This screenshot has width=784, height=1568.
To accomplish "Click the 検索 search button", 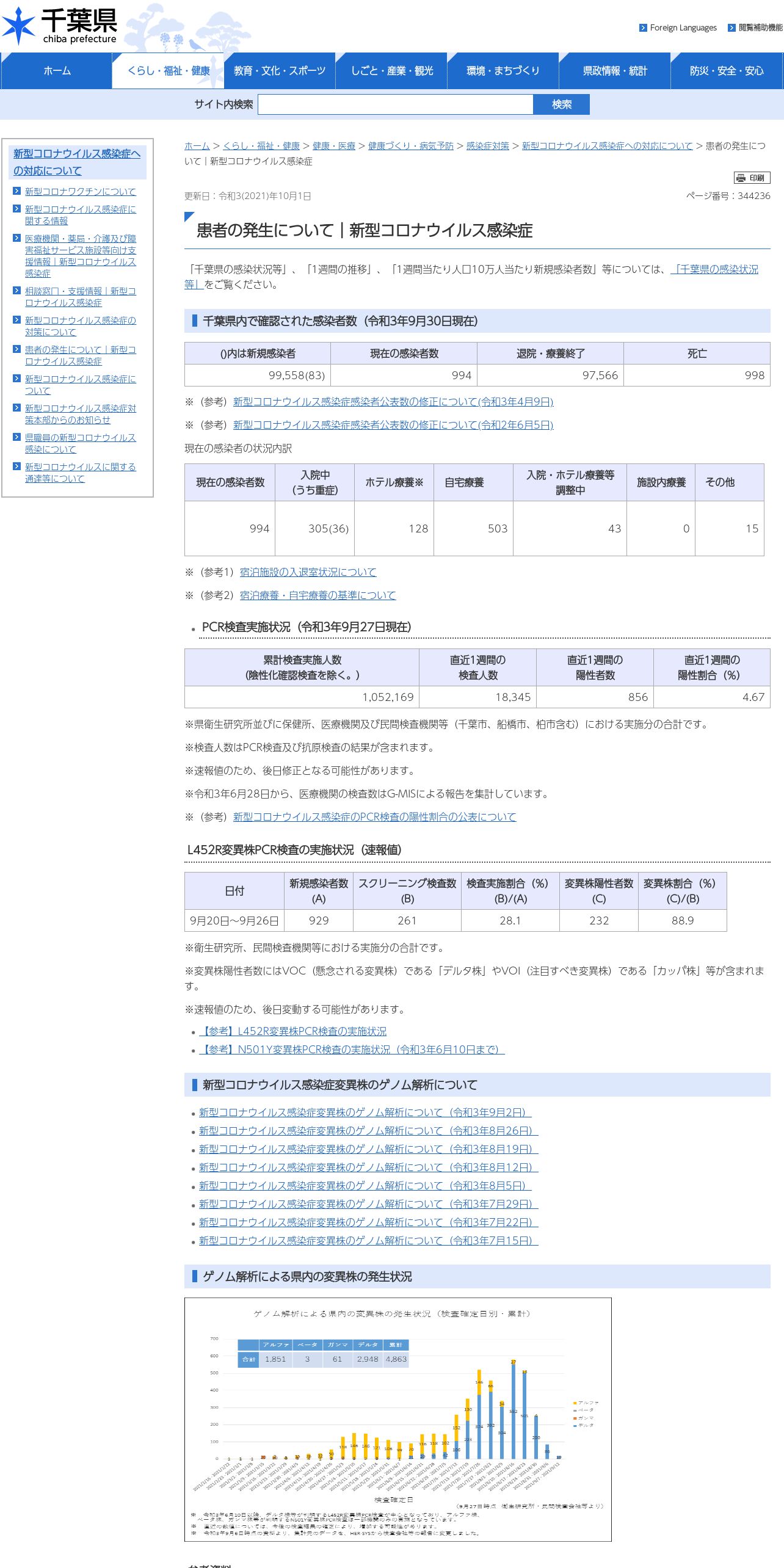I will click(x=561, y=104).
